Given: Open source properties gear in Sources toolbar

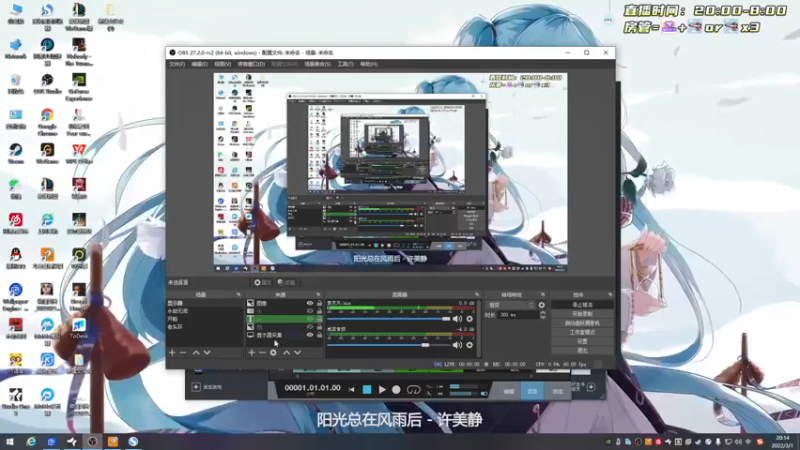Looking at the screenshot, I should click(x=273, y=353).
